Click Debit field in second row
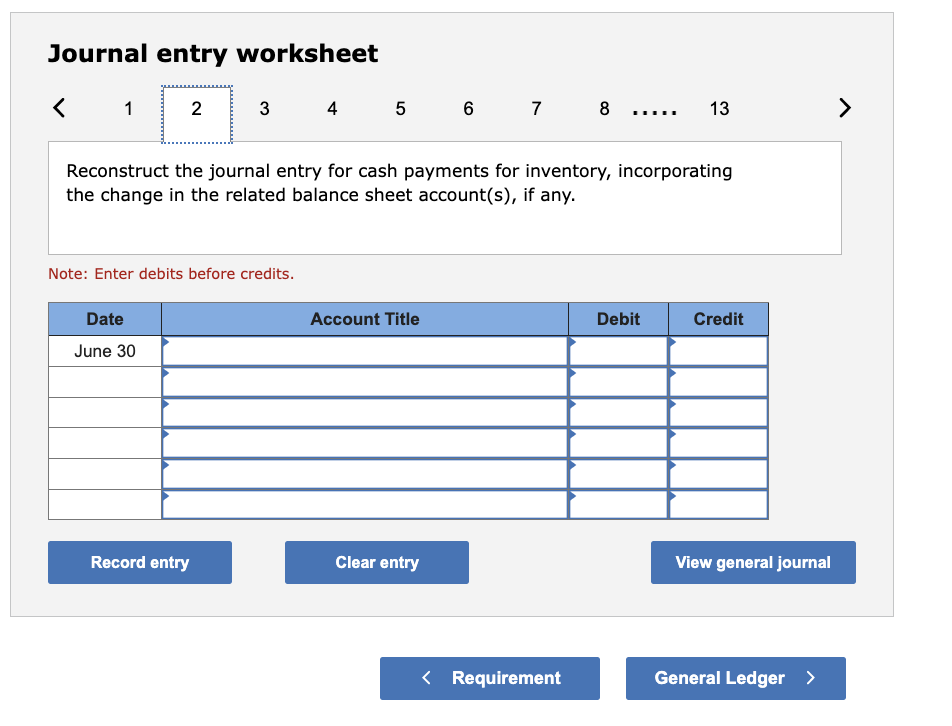 pyautogui.click(x=618, y=382)
